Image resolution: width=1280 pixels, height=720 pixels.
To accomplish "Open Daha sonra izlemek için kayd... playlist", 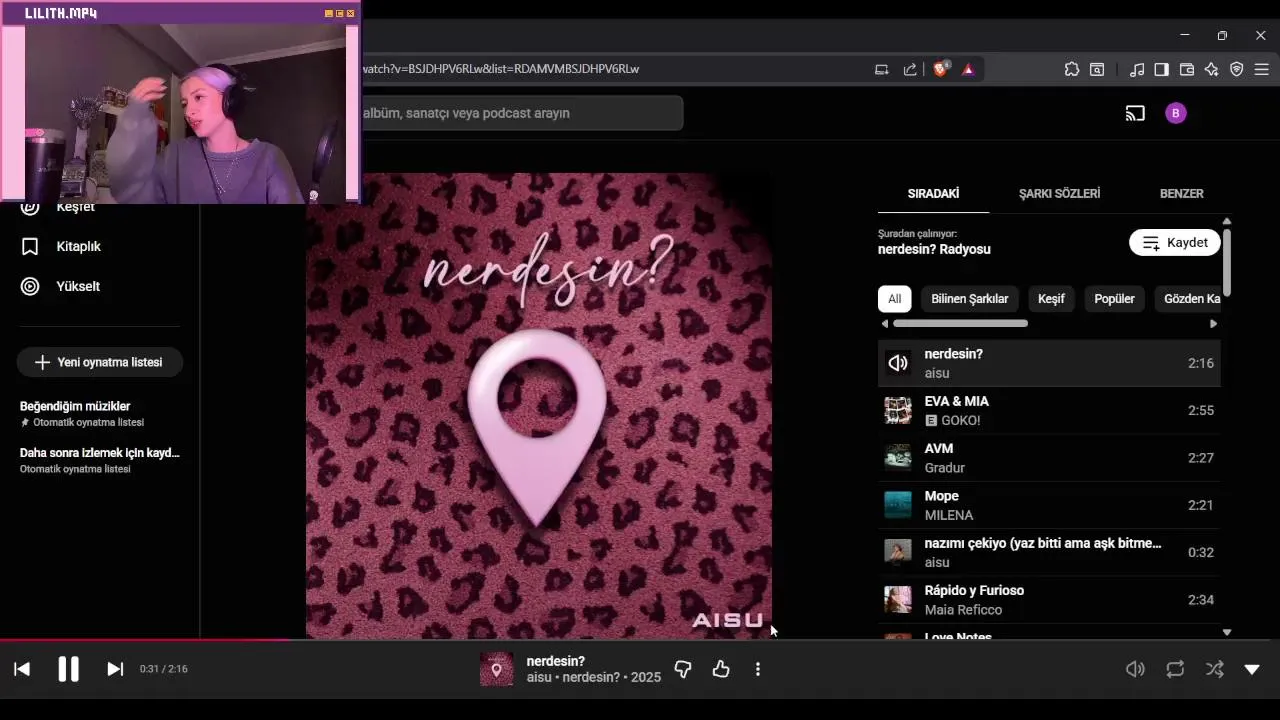I will pyautogui.click(x=100, y=460).
